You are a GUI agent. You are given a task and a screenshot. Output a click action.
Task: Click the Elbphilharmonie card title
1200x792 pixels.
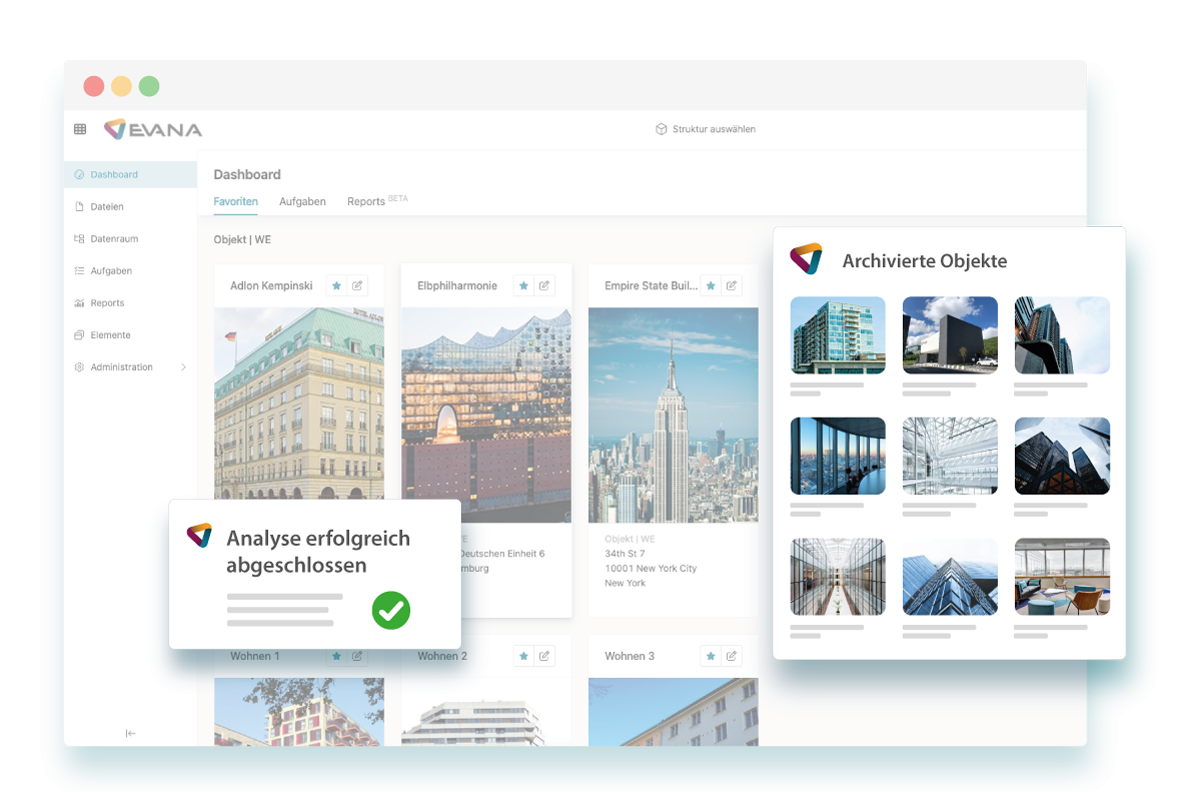click(x=457, y=286)
